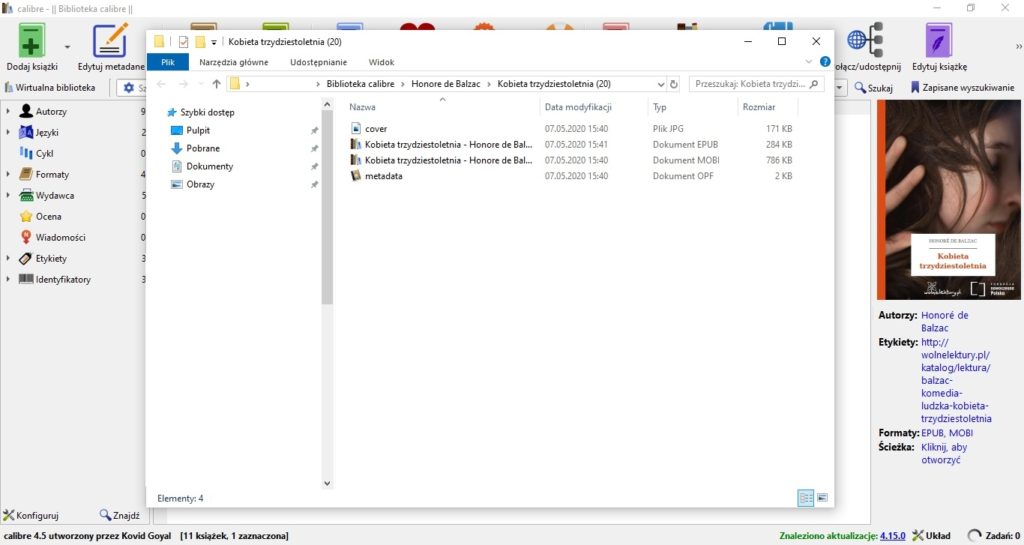Click Honore de Balzac breadcrumb segment
This screenshot has height=545, width=1024.
coord(445,84)
